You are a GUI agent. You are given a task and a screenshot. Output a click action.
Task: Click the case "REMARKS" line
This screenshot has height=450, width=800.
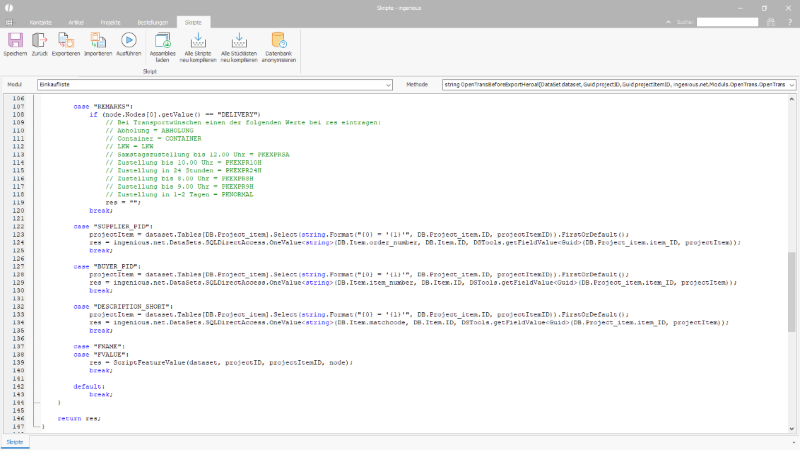tap(103, 107)
